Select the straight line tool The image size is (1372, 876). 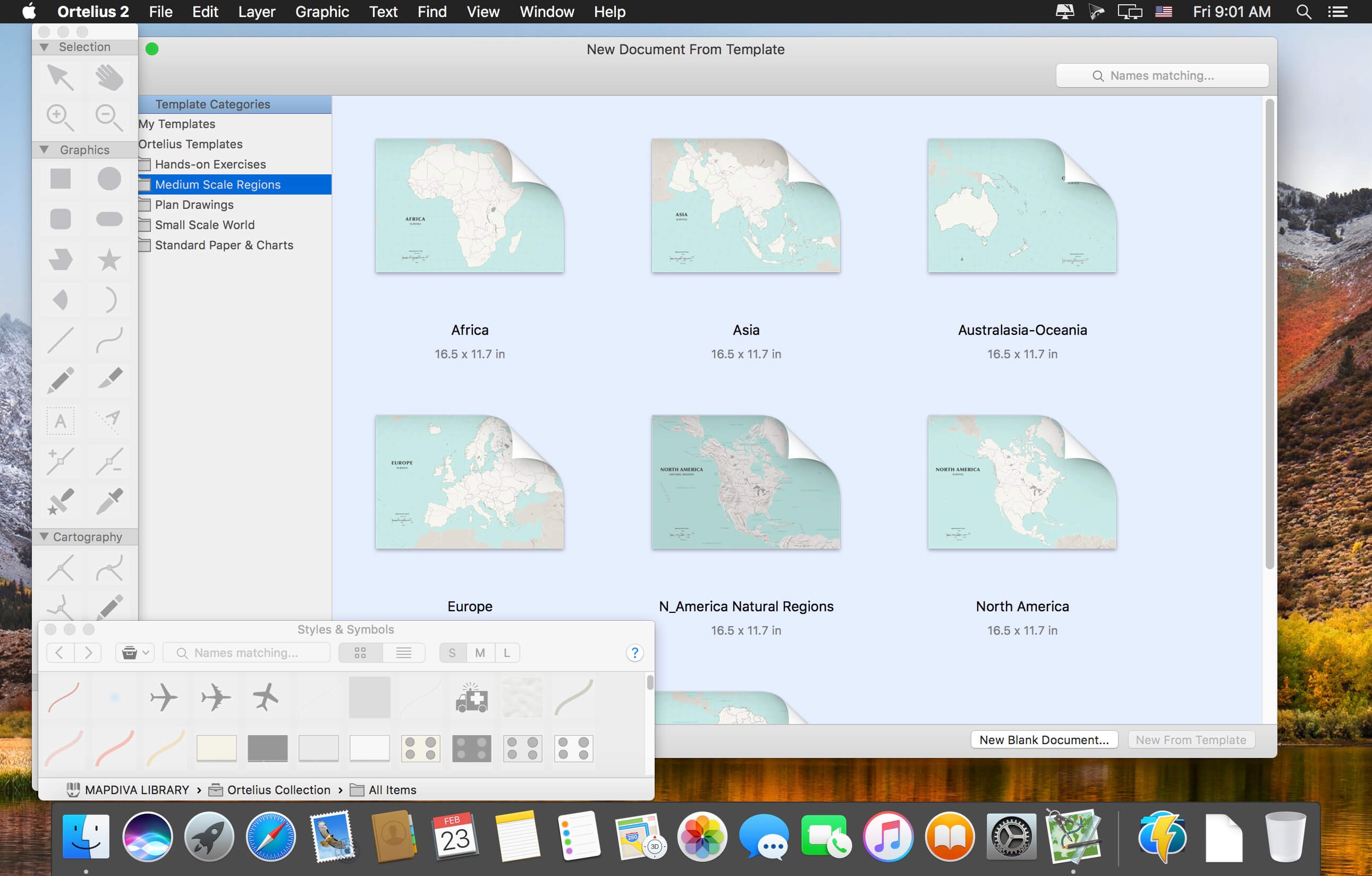(61, 340)
